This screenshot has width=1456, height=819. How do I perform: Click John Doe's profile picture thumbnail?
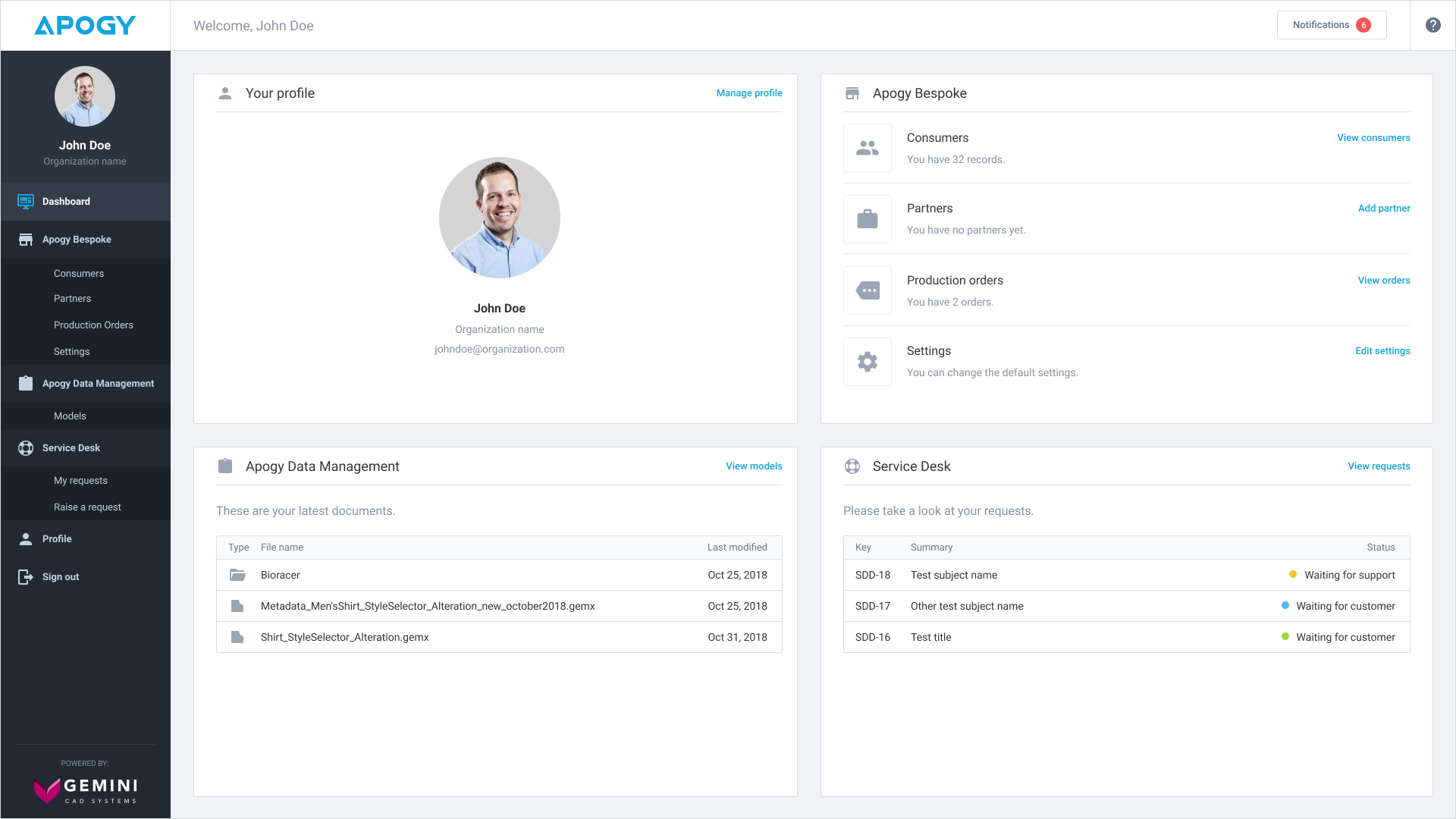tap(84, 96)
